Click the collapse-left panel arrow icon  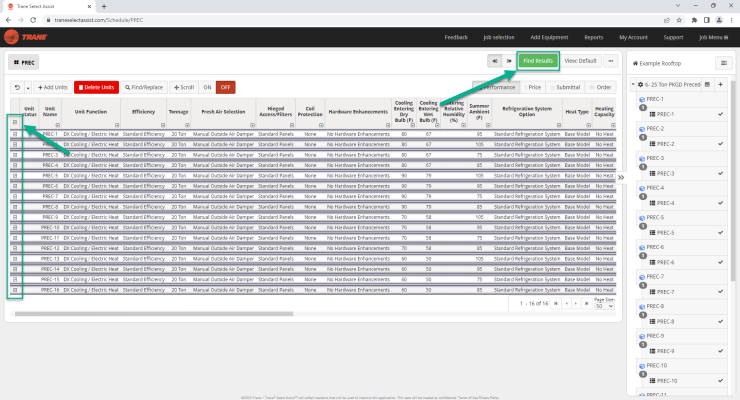point(495,61)
